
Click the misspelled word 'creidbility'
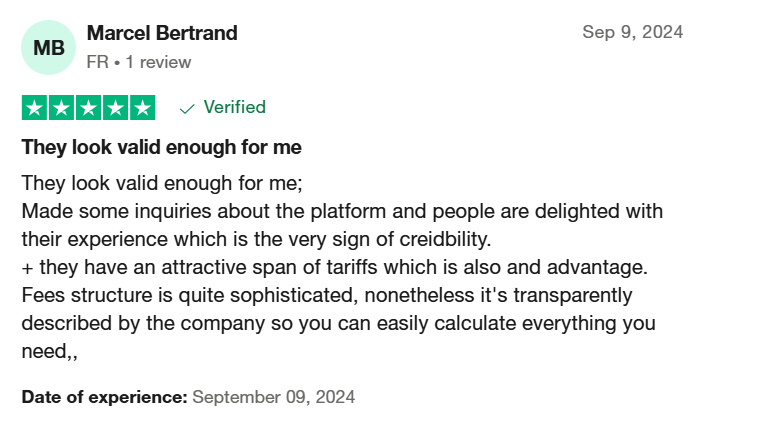point(445,239)
